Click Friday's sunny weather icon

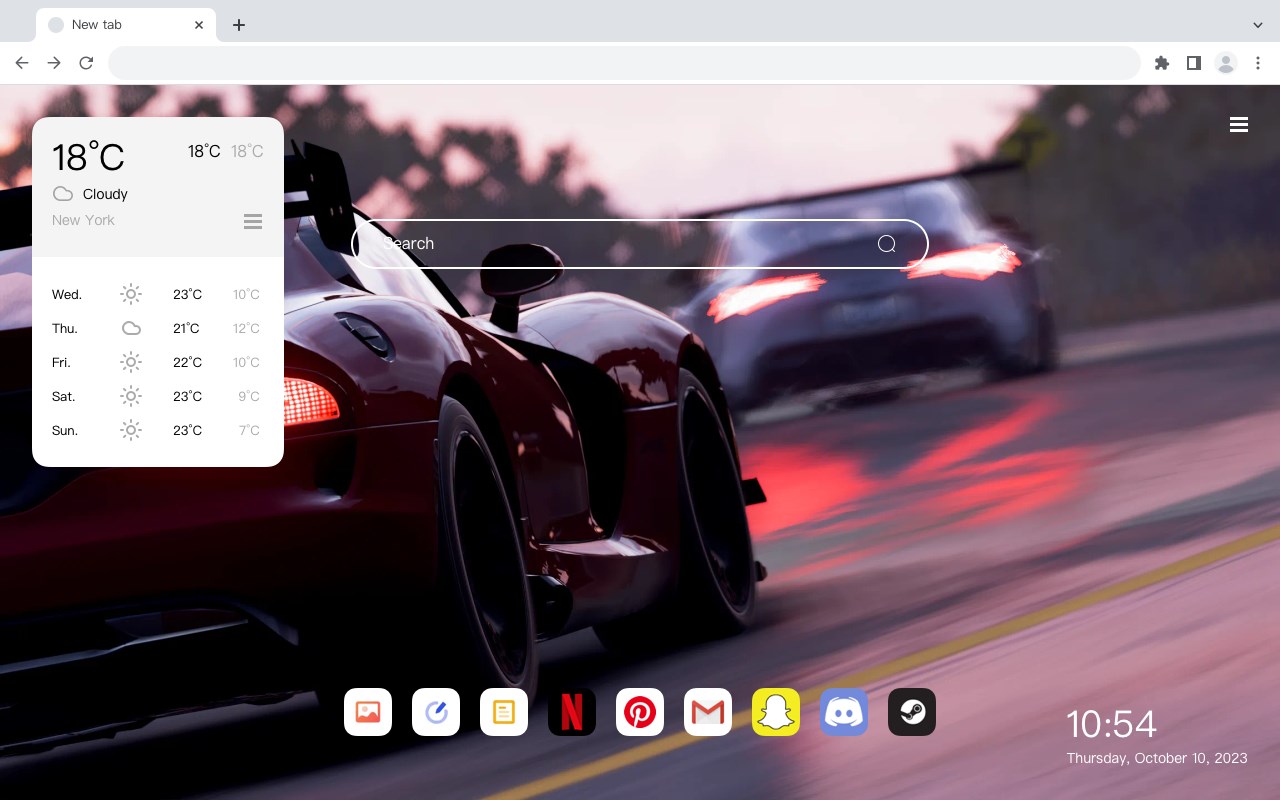click(131, 362)
